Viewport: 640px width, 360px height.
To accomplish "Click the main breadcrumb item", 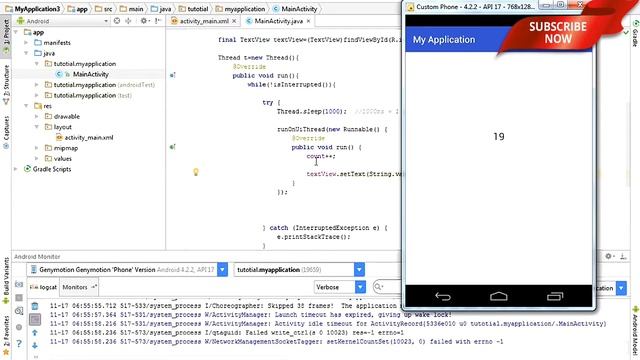I will tap(132, 9).
